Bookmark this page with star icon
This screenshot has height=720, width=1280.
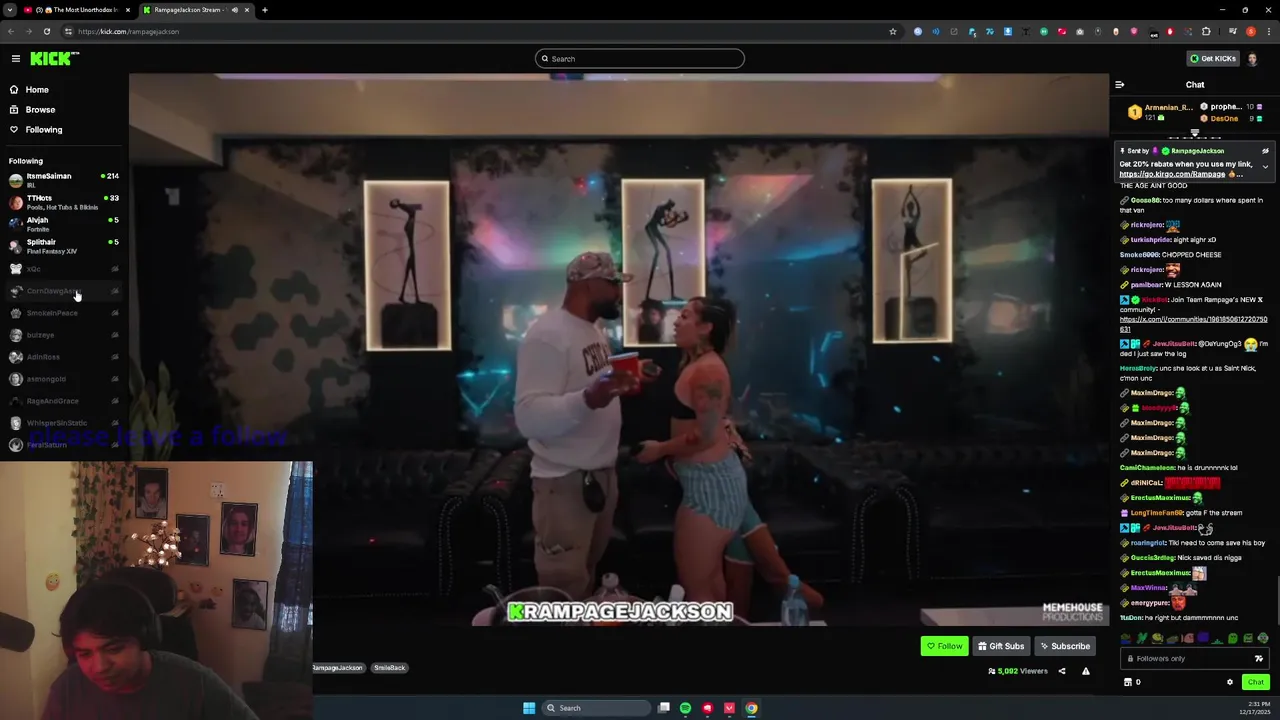tap(893, 32)
